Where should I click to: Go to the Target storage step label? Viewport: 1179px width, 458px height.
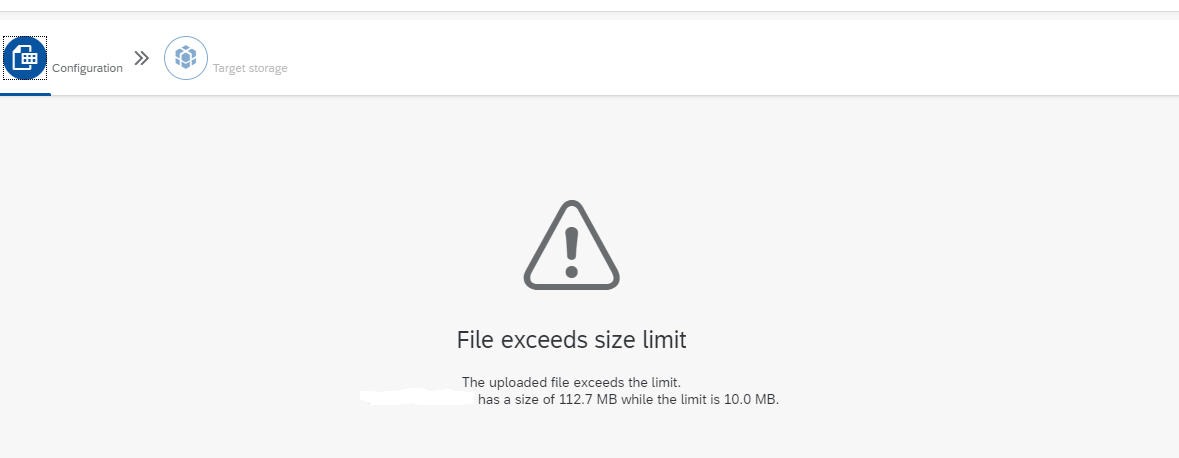click(x=250, y=68)
